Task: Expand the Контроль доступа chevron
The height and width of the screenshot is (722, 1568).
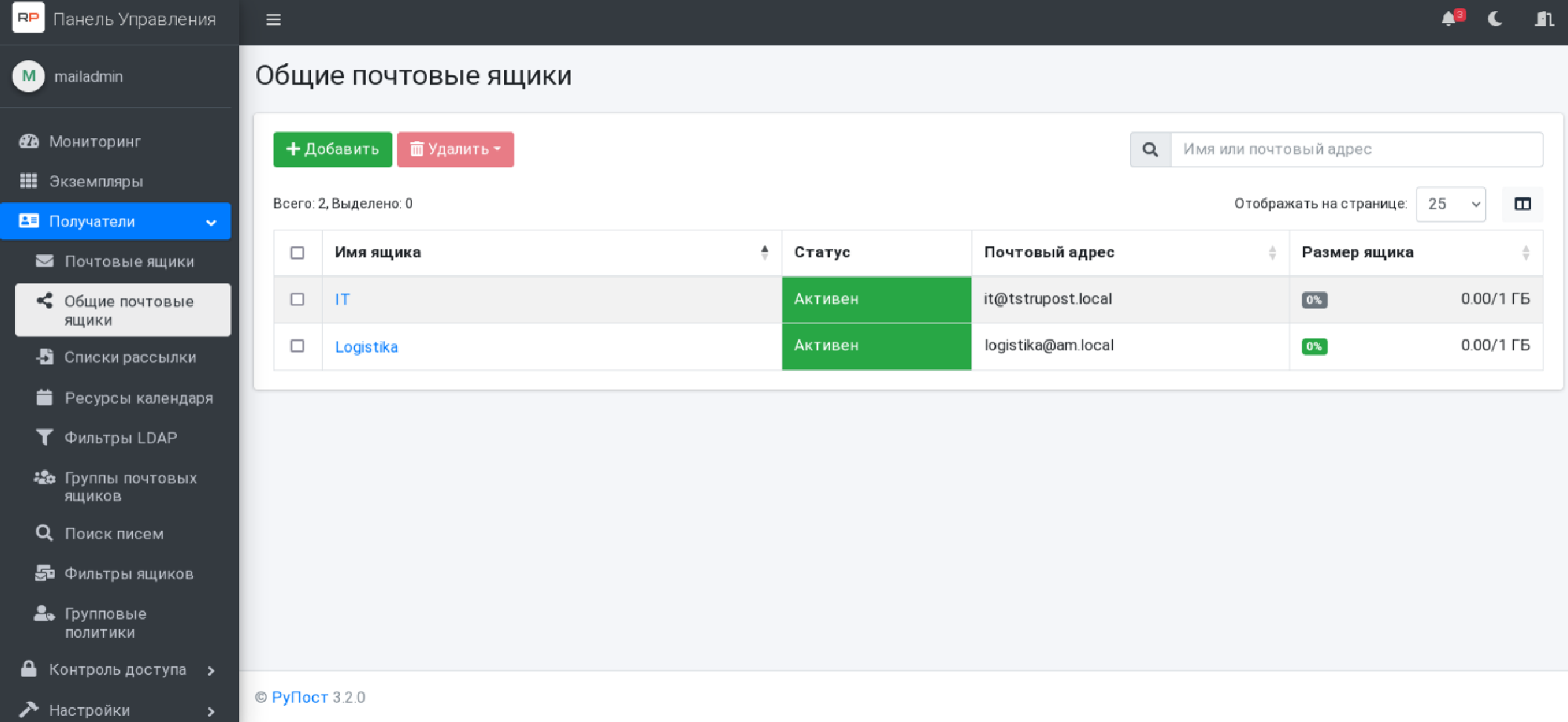Action: 211,671
